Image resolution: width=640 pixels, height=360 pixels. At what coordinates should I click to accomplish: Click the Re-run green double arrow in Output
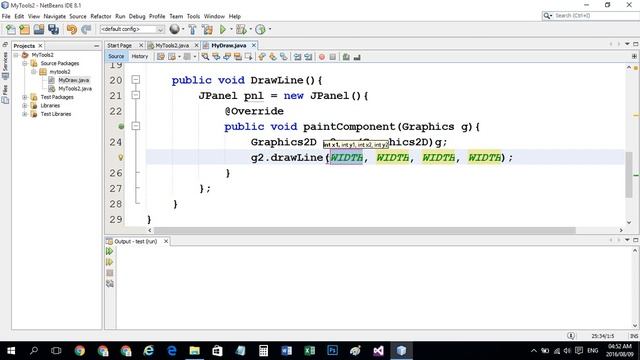(109, 251)
